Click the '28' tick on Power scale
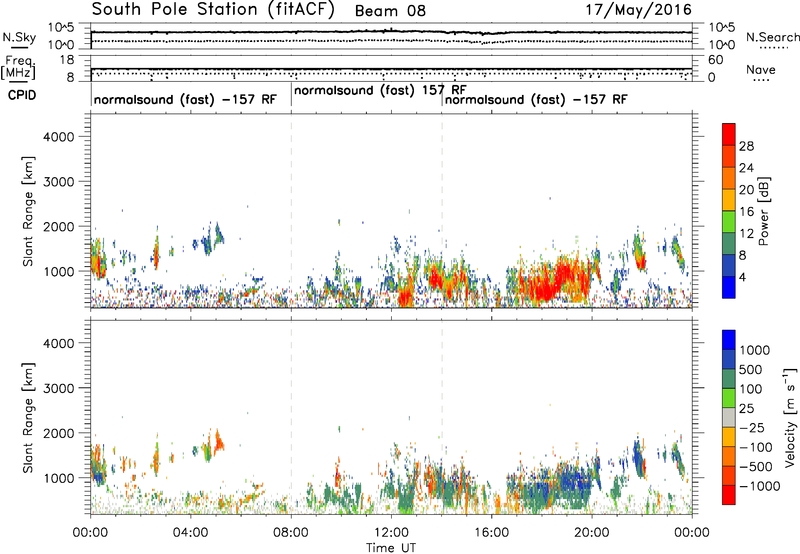 746,146
